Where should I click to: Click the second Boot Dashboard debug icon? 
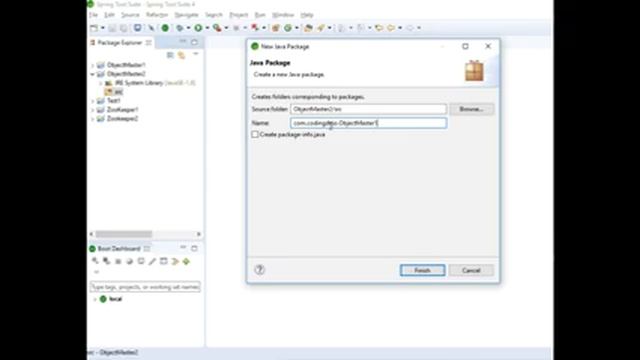pos(107,261)
